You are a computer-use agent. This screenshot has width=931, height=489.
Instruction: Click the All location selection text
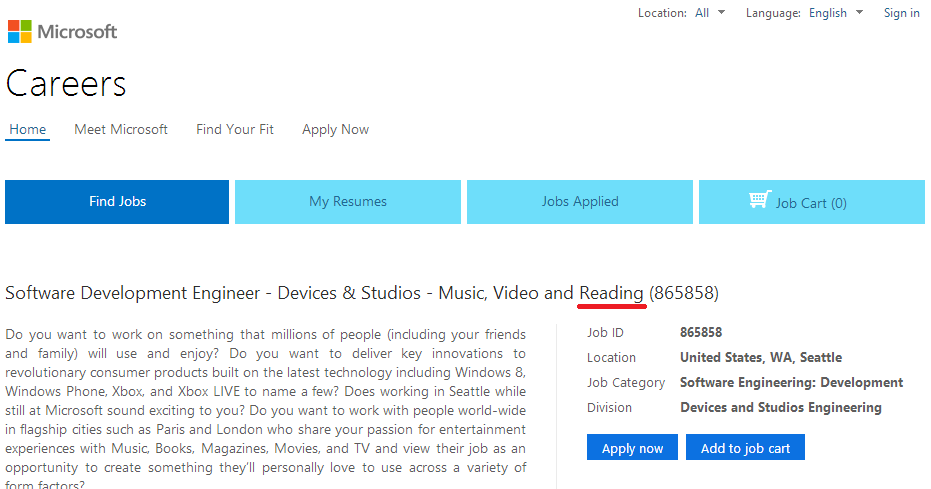tap(702, 13)
